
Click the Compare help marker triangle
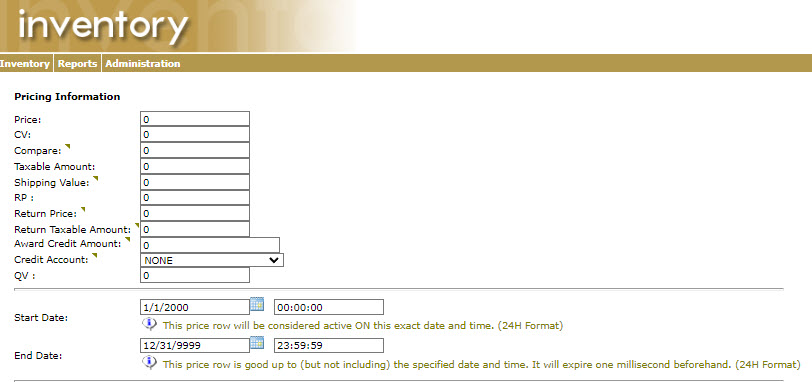tap(67, 148)
